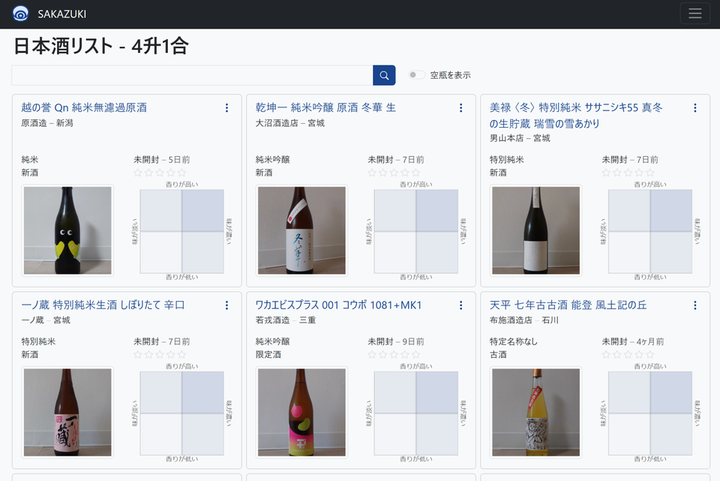Open the 美禄〈冬〉特別純米 ササニシキ55 link
This screenshot has width=720, height=481.
[x=576, y=115]
